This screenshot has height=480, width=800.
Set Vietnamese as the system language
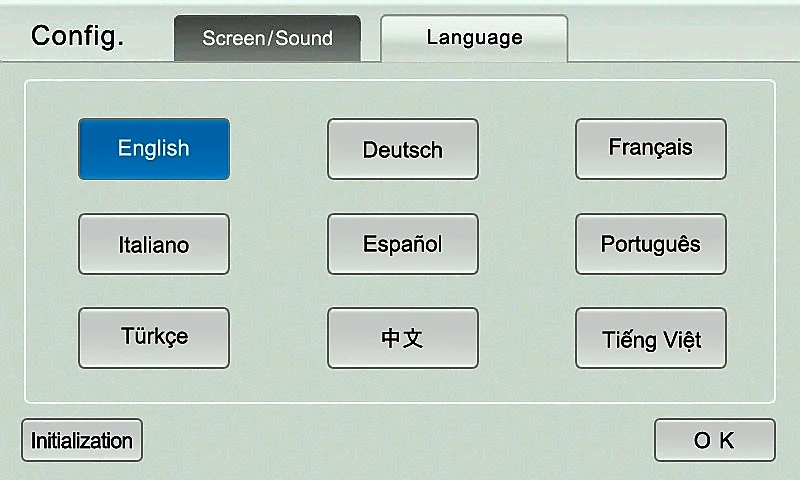pyautogui.click(x=651, y=338)
